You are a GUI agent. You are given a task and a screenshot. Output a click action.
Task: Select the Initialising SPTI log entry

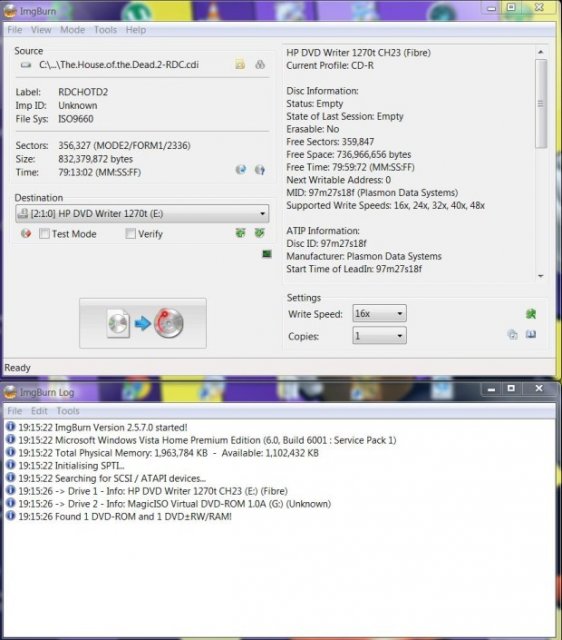pyautogui.click(x=71, y=465)
